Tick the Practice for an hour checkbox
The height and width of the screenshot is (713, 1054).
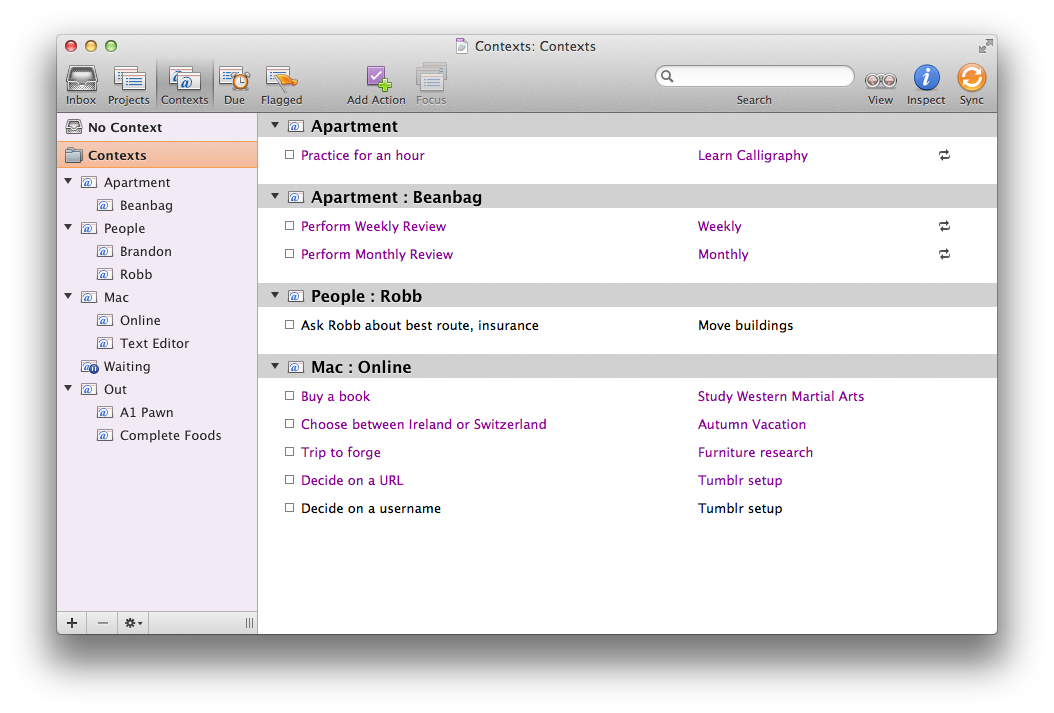pos(289,155)
